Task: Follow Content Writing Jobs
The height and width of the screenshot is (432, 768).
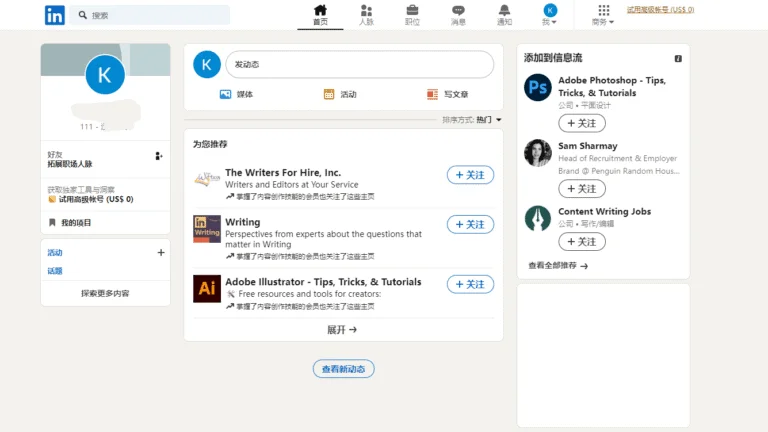Action: [582, 242]
